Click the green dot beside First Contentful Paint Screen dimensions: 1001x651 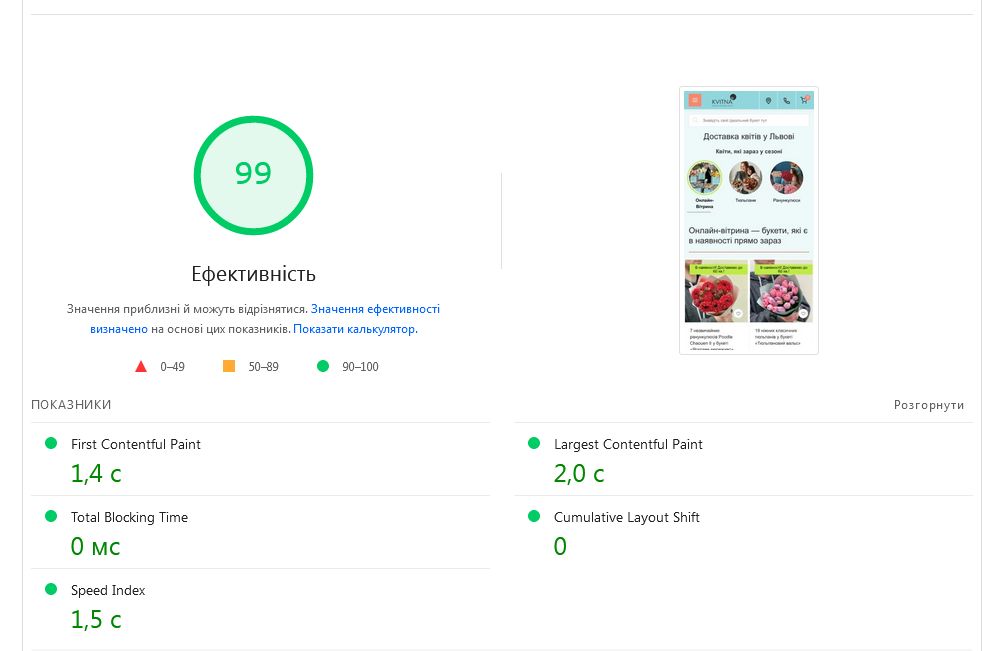click(x=51, y=443)
